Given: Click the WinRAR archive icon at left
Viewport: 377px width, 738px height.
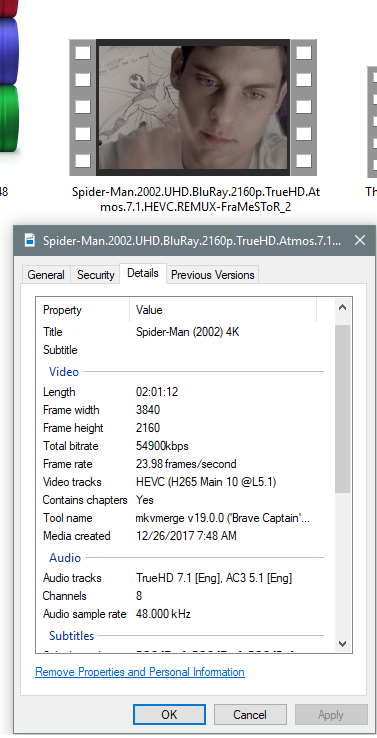Looking at the screenshot, I should tap(9, 75).
